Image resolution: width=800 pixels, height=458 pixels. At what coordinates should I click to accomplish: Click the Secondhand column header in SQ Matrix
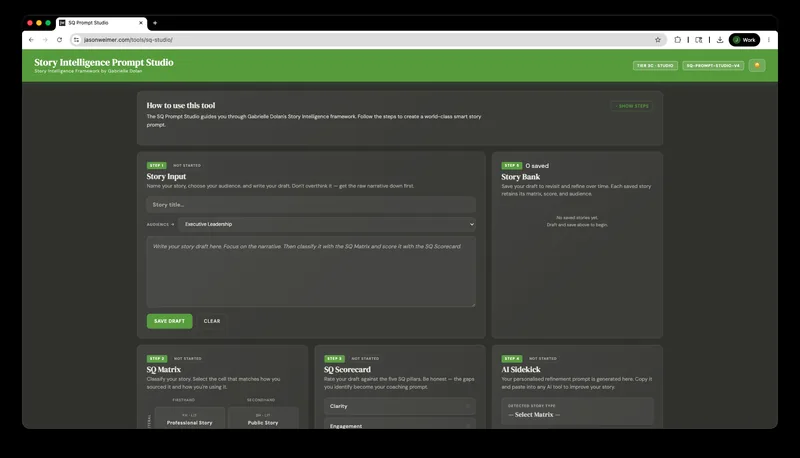[261, 400]
